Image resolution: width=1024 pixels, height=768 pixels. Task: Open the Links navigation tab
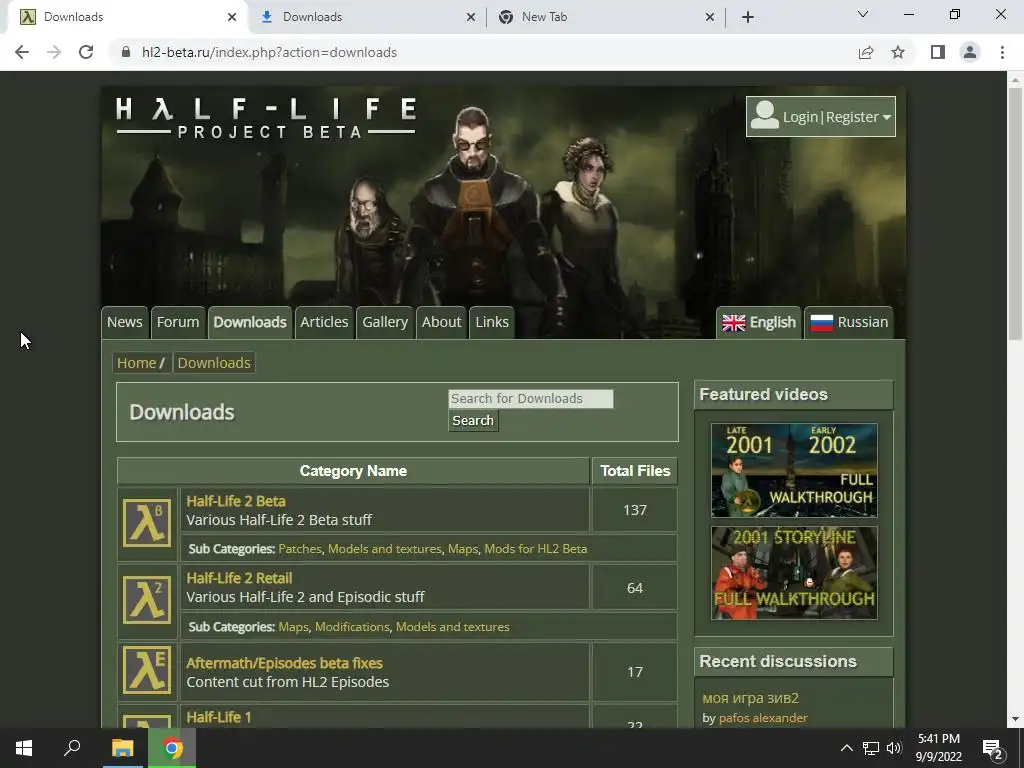click(x=492, y=322)
